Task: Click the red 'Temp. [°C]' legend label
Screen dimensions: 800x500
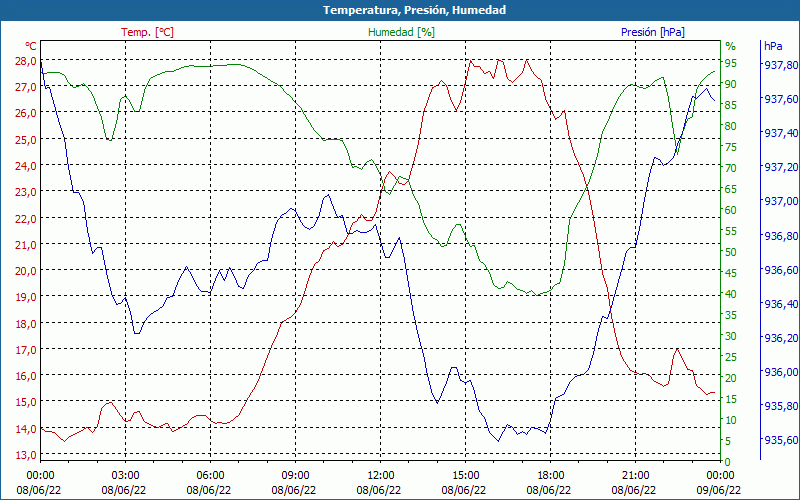Action: [x=147, y=32]
